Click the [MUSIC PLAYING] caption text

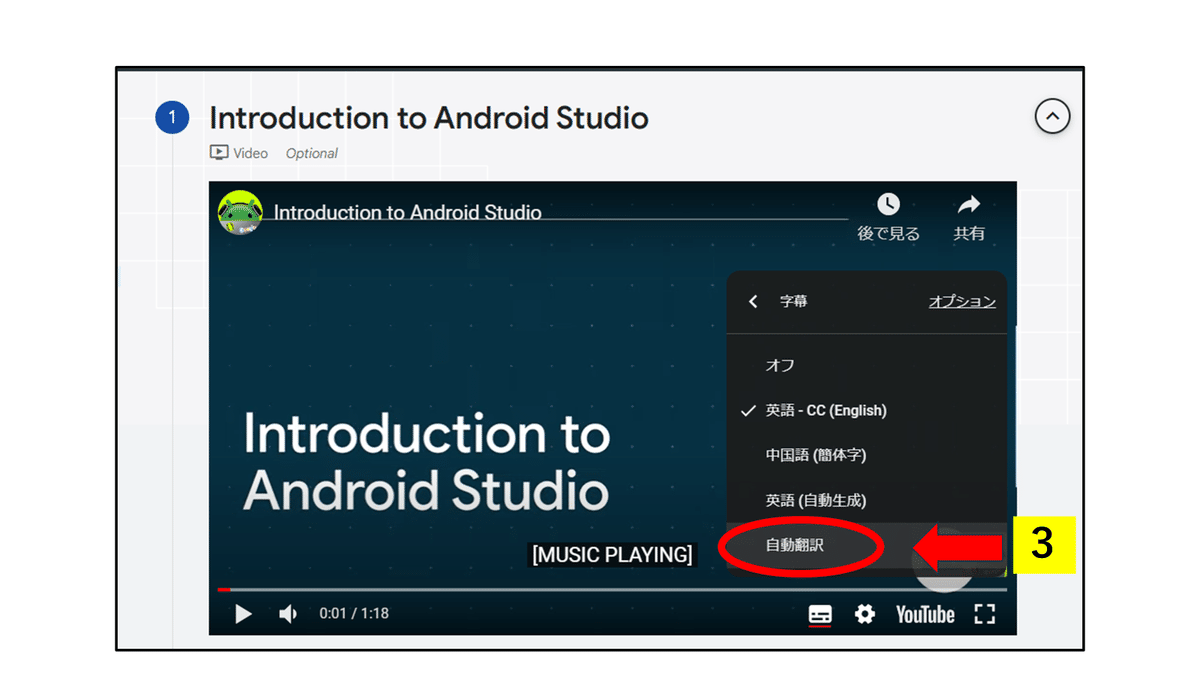tap(612, 554)
